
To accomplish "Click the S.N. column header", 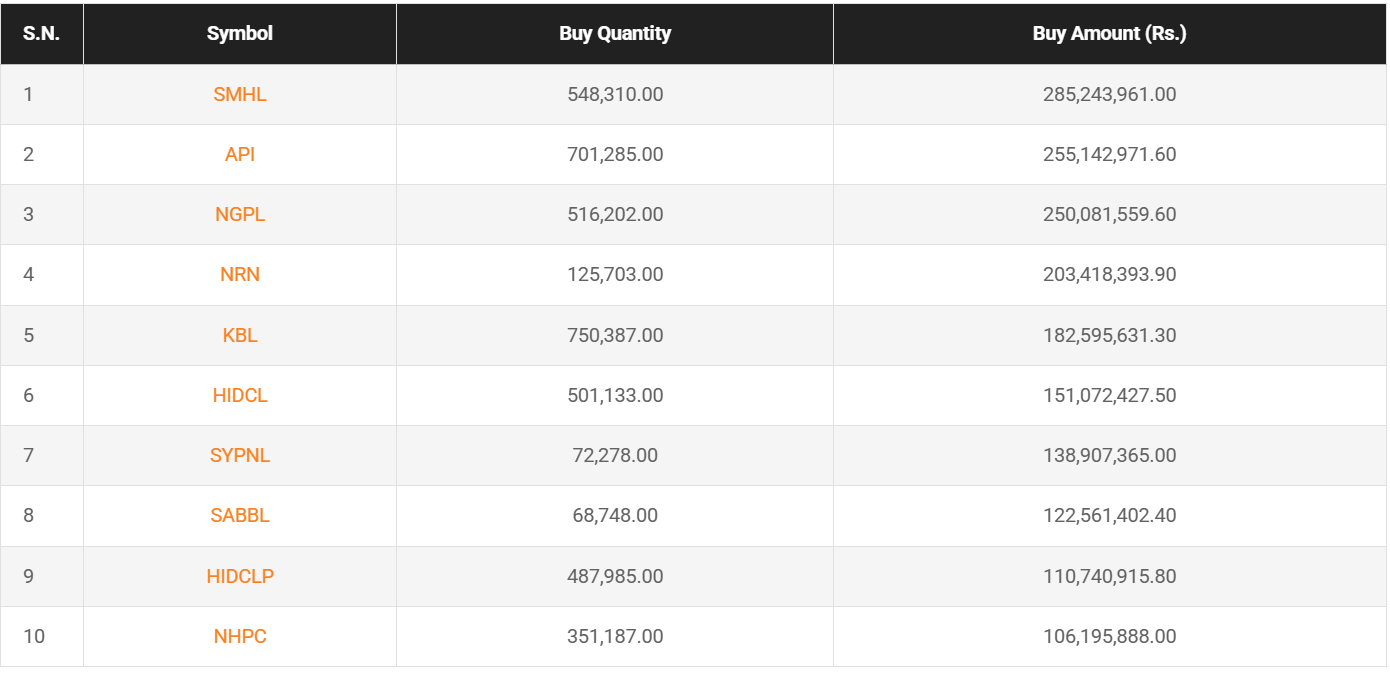I will point(41,34).
